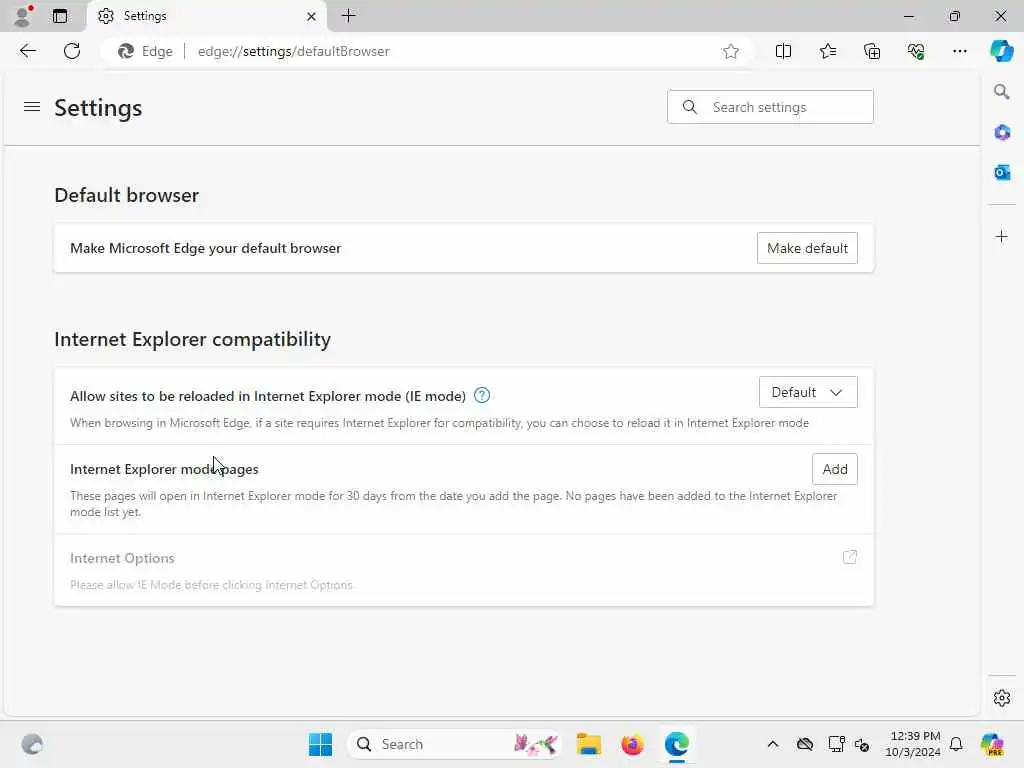Open Microsoft 365 sidebar icon
Image resolution: width=1024 pixels, height=768 pixels.
[1002, 133]
